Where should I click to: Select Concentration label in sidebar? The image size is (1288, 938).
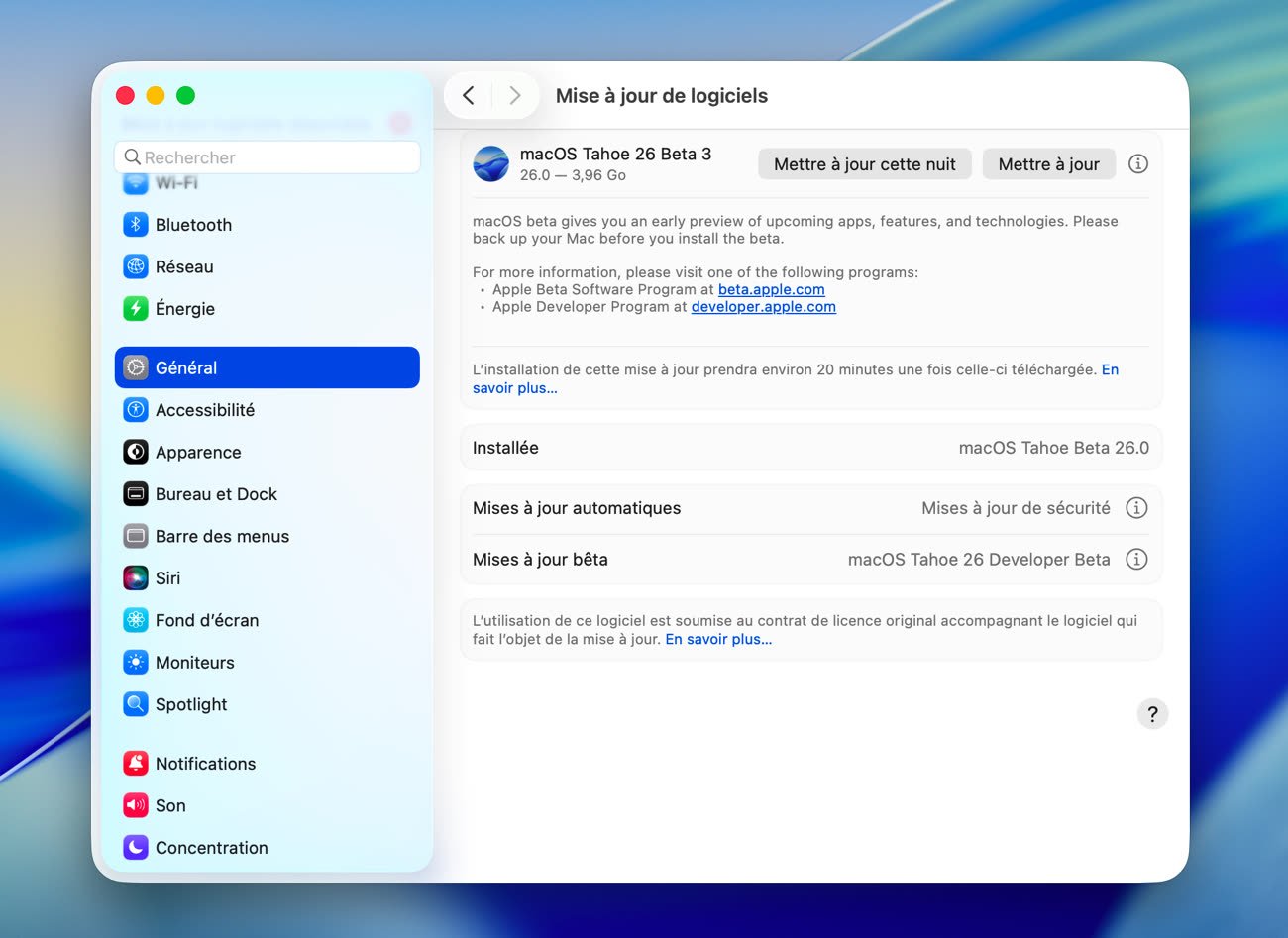tap(212, 848)
